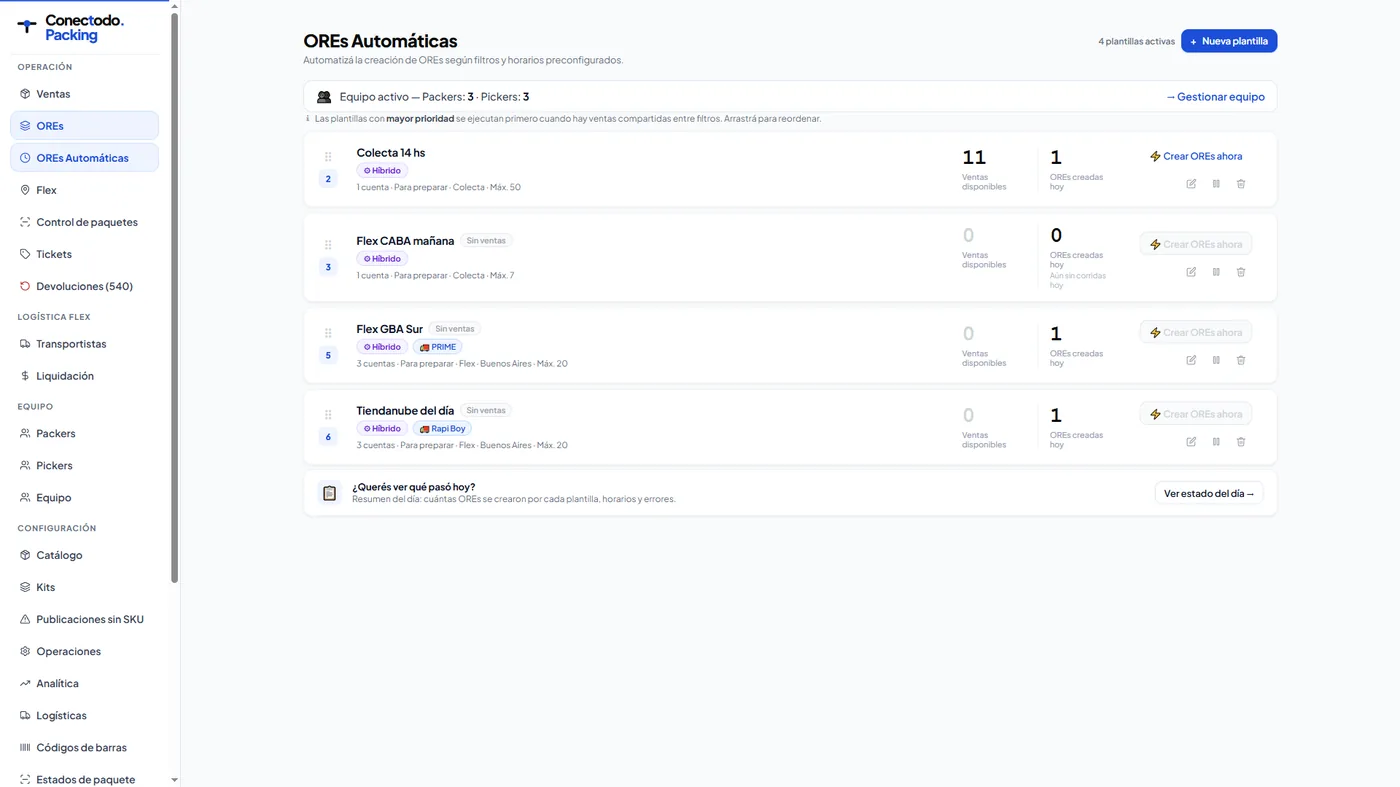Image resolution: width=1400 pixels, height=787 pixels.
Task: Select OREs Automáticas in the sidebar
Action: (x=84, y=158)
